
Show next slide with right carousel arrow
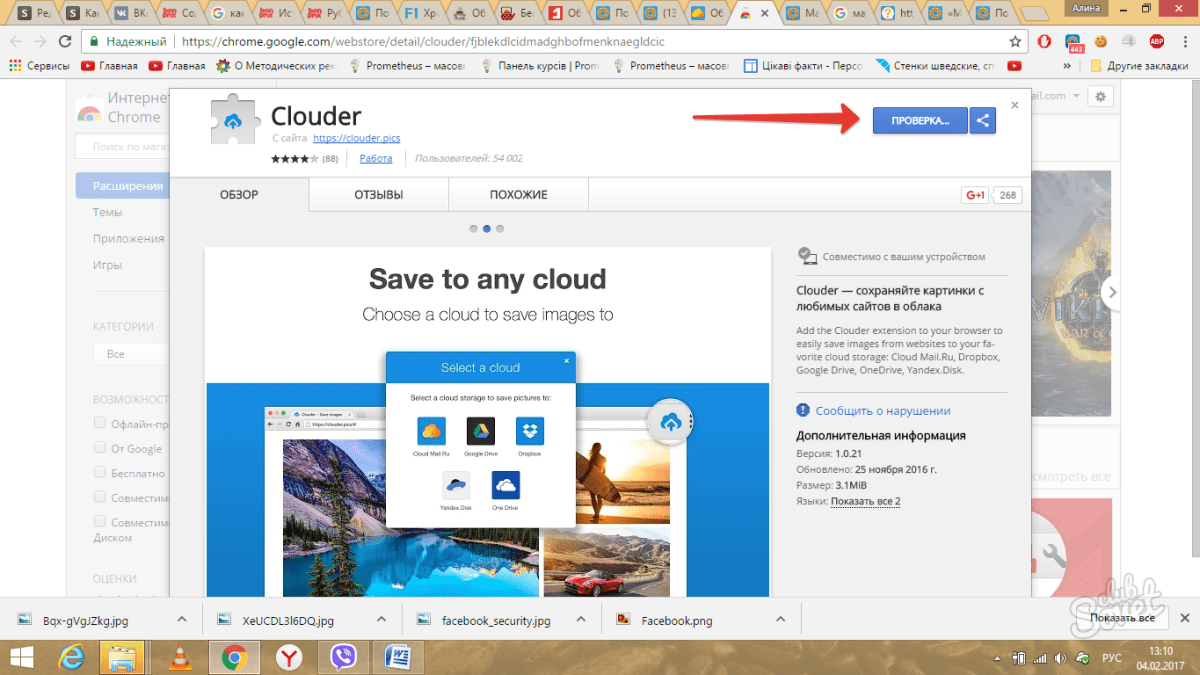pos(1112,292)
